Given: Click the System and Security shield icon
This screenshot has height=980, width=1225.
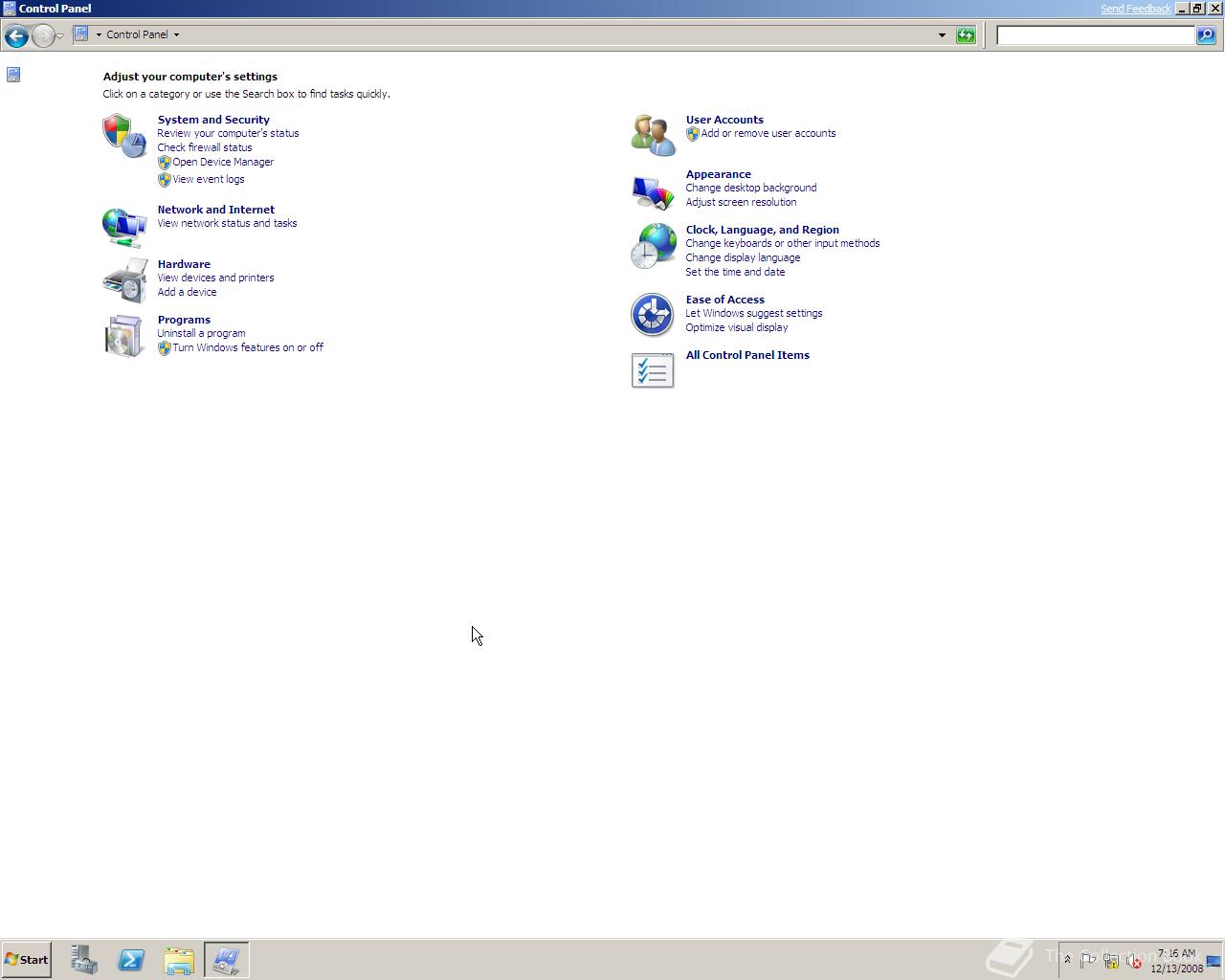Looking at the screenshot, I should click(x=124, y=136).
